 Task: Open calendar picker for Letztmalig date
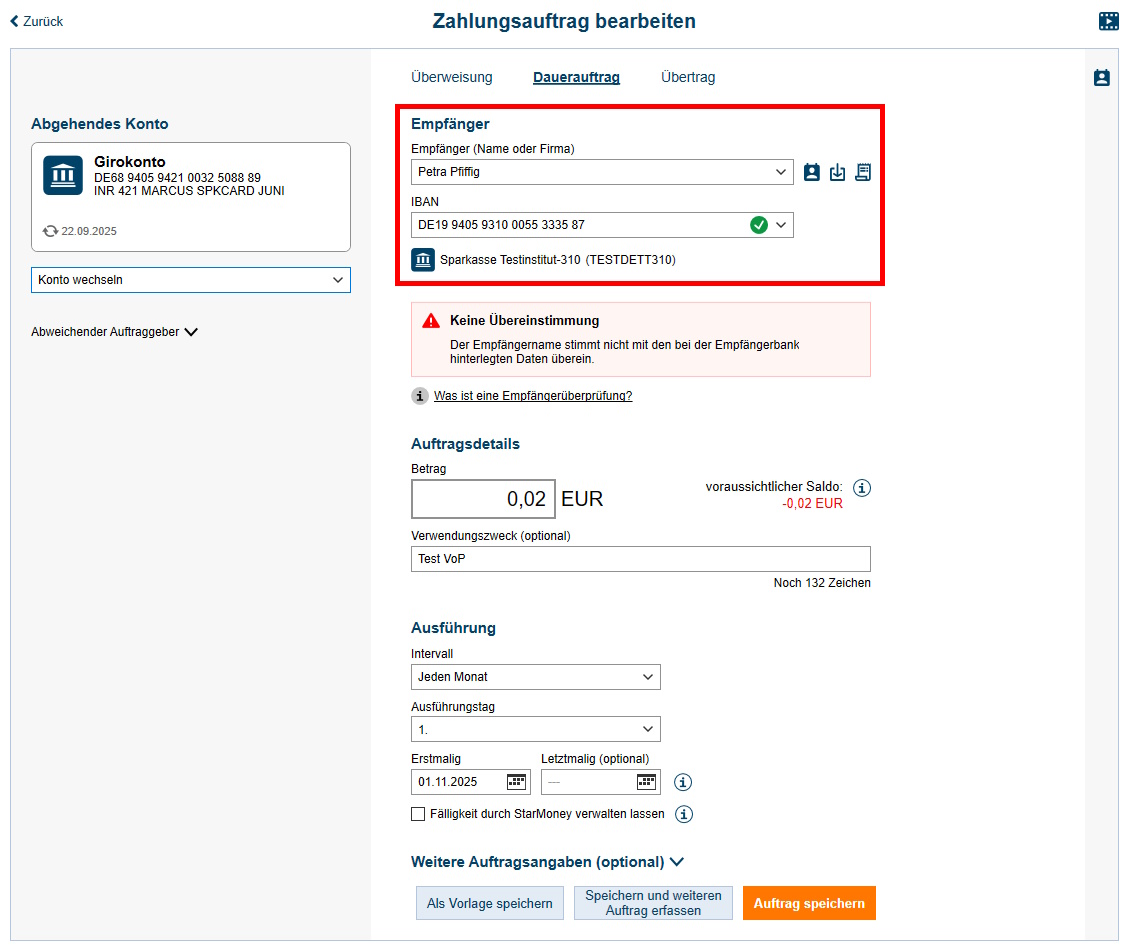[x=646, y=782]
